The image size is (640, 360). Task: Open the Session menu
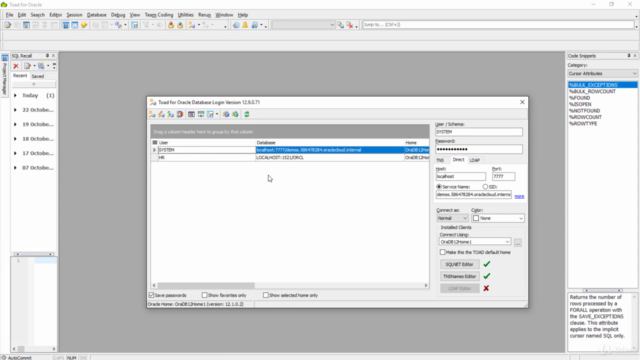pos(74,15)
